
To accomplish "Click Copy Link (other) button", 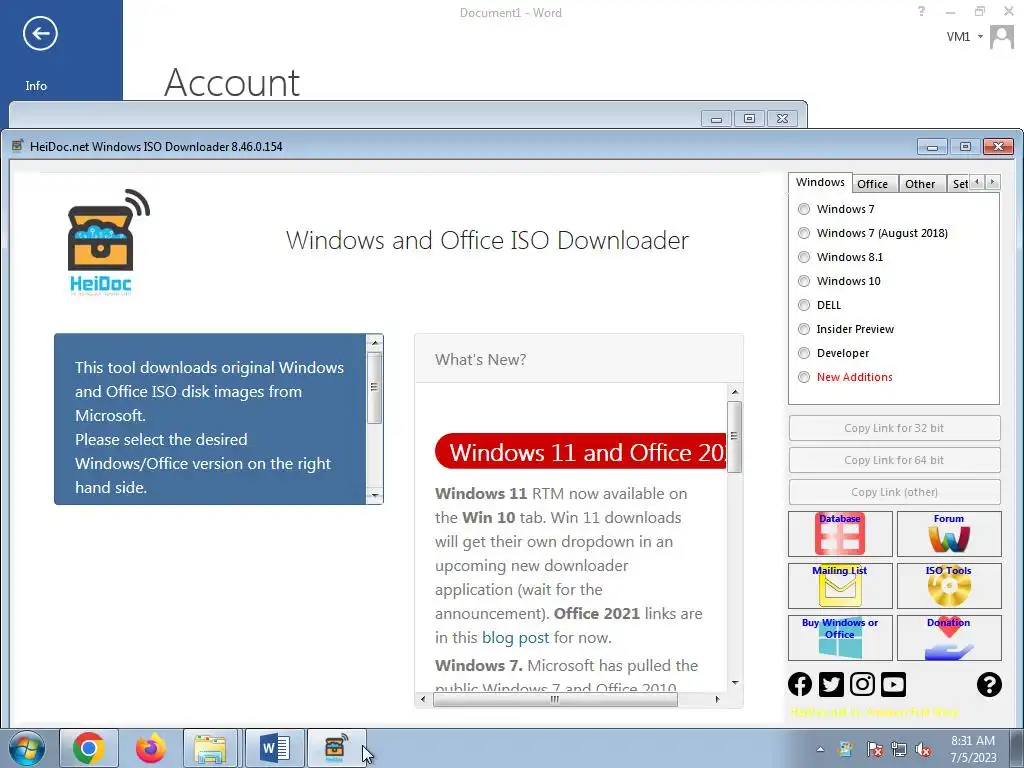I will [x=894, y=492].
